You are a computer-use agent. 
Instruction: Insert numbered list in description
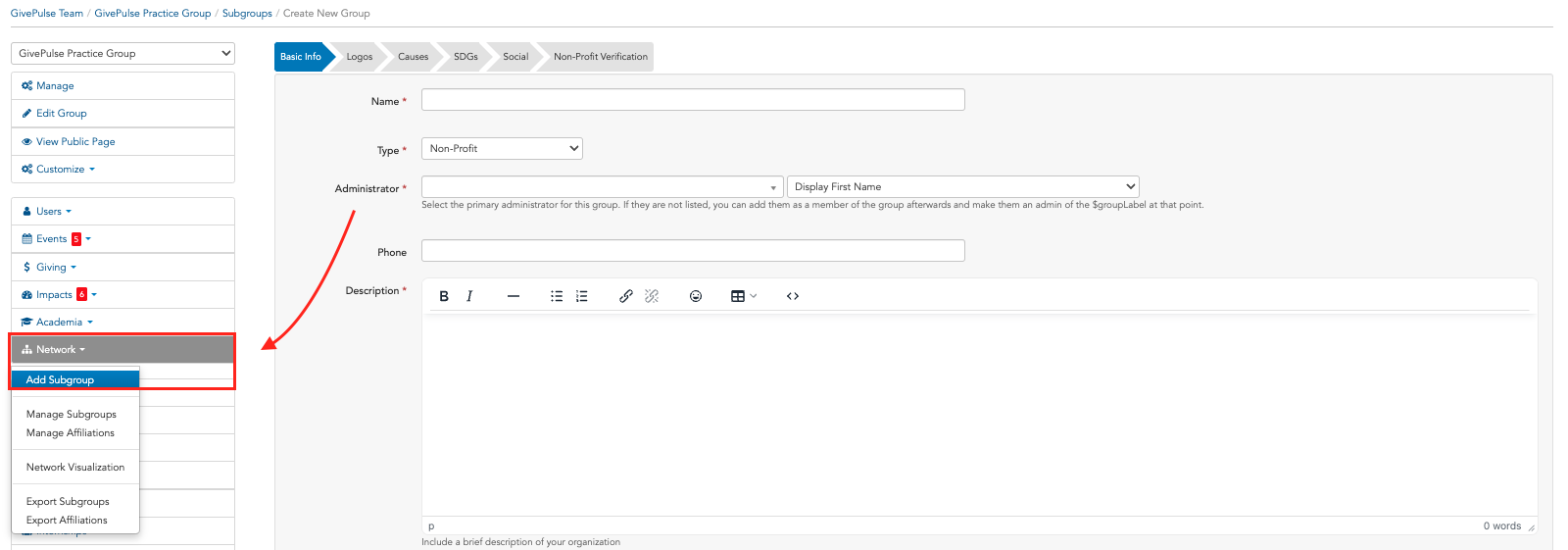pyautogui.click(x=582, y=296)
